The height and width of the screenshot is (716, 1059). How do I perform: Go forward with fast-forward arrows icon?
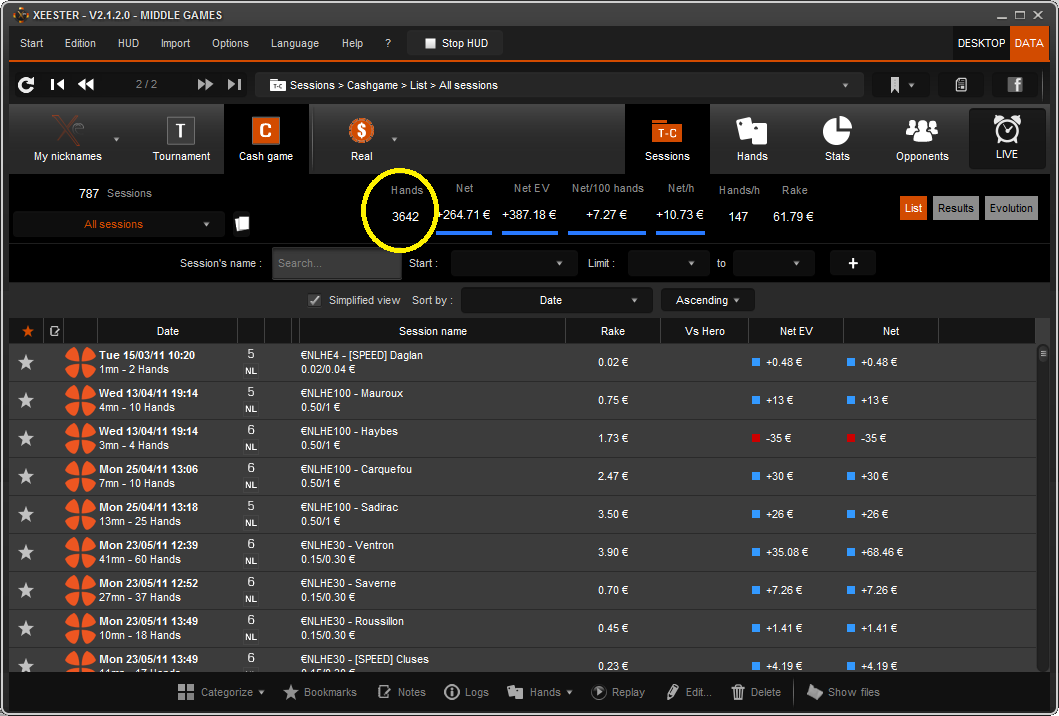tap(205, 84)
